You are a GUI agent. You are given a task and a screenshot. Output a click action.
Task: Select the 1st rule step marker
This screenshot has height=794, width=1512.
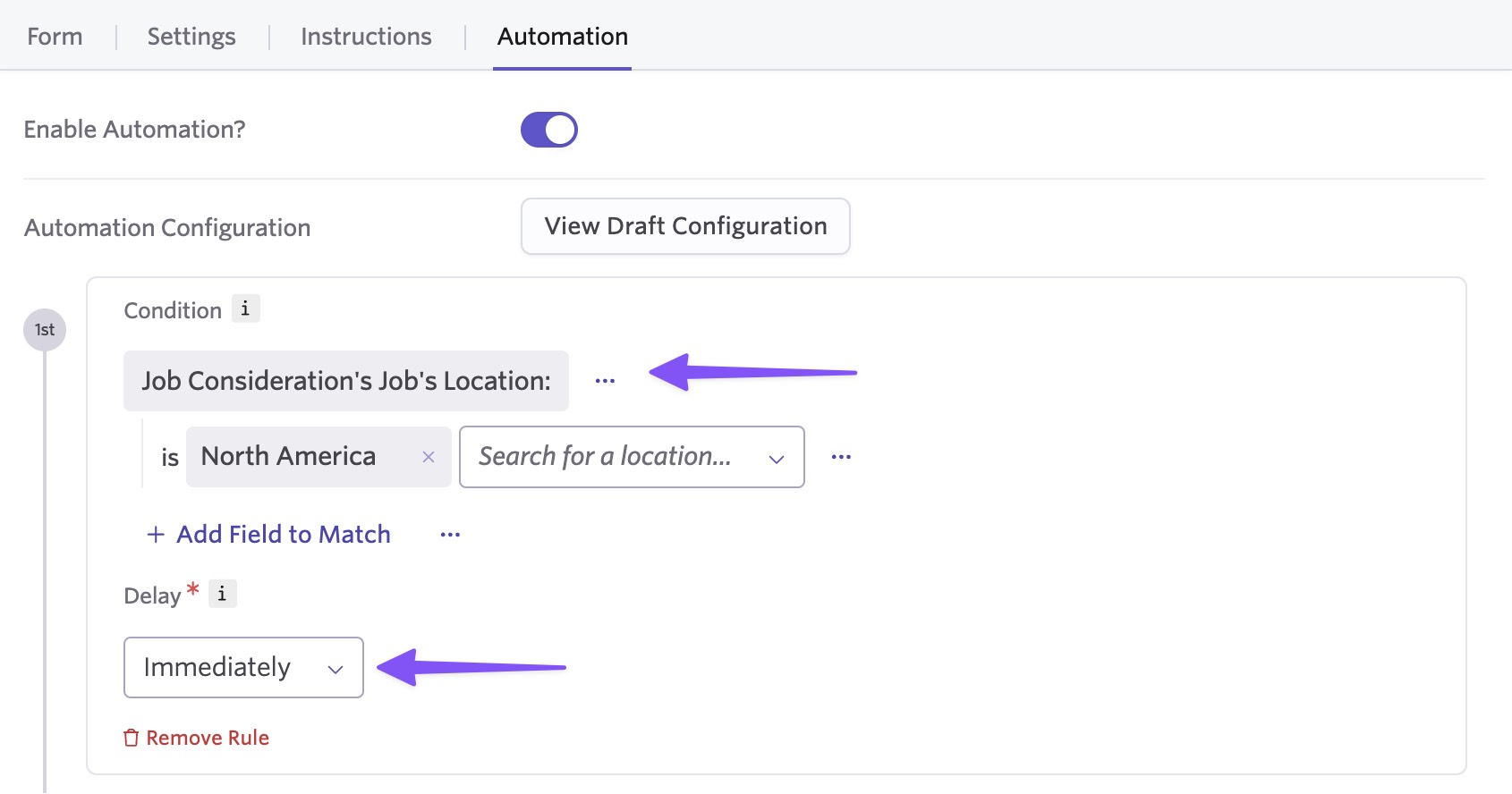pyautogui.click(x=45, y=330)
